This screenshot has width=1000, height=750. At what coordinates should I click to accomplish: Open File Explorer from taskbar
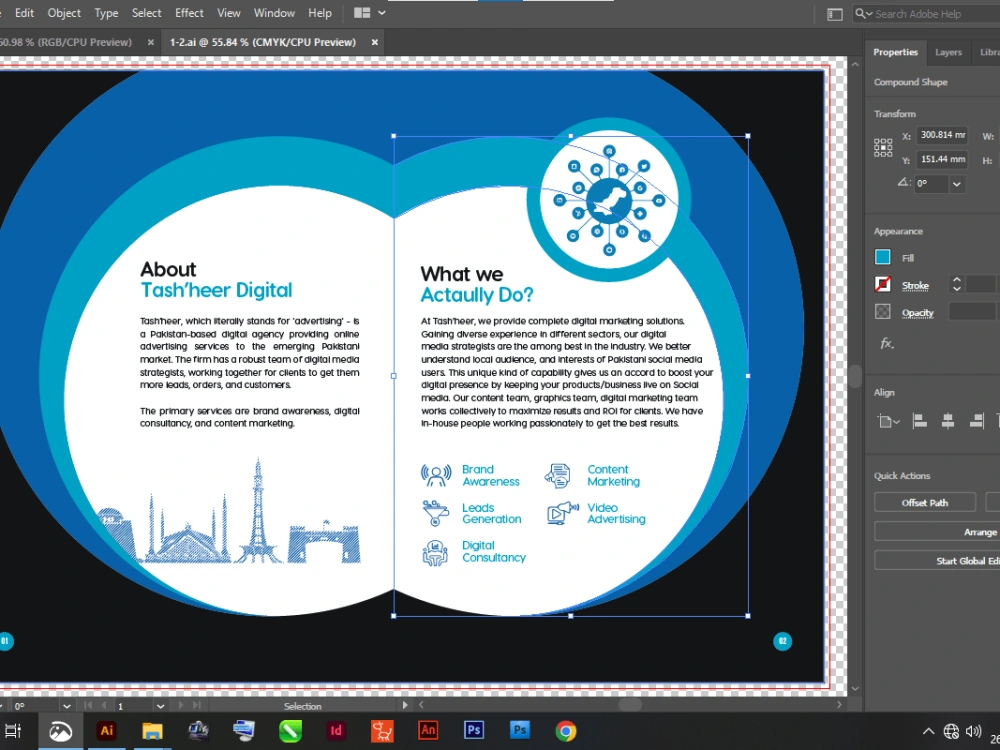click(x=152, y=731)
